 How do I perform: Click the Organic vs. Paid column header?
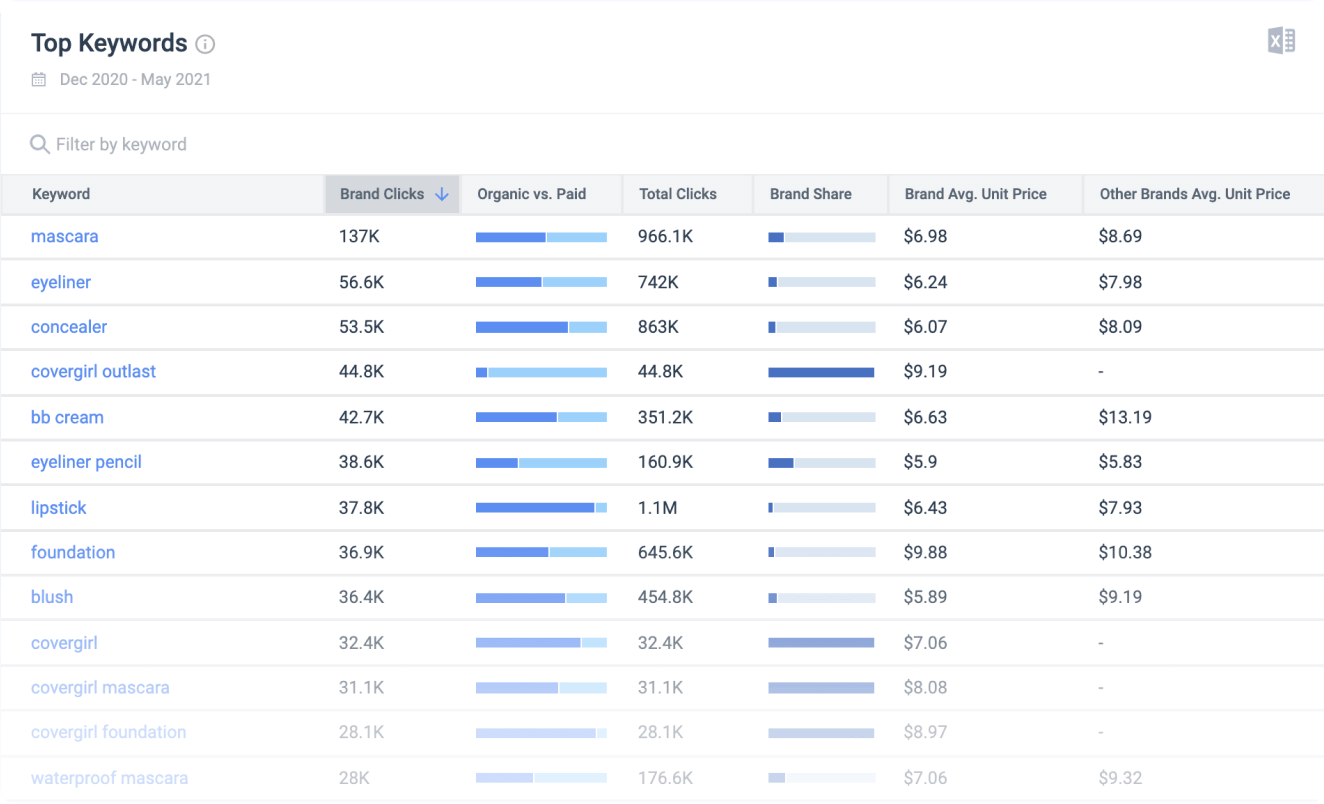tap(530, 194)
